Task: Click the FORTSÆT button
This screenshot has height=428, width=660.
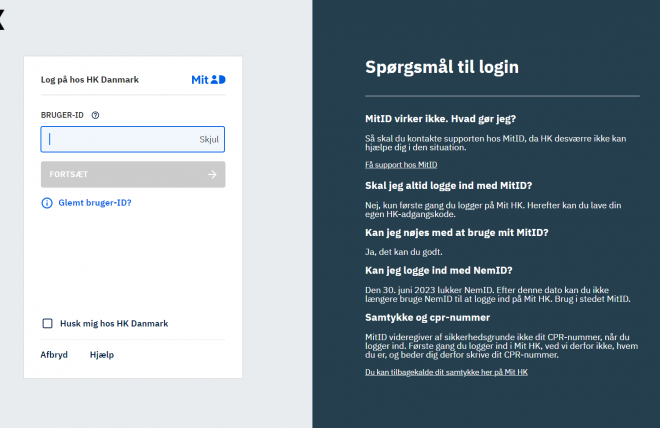Action: [x=133, y=174]
